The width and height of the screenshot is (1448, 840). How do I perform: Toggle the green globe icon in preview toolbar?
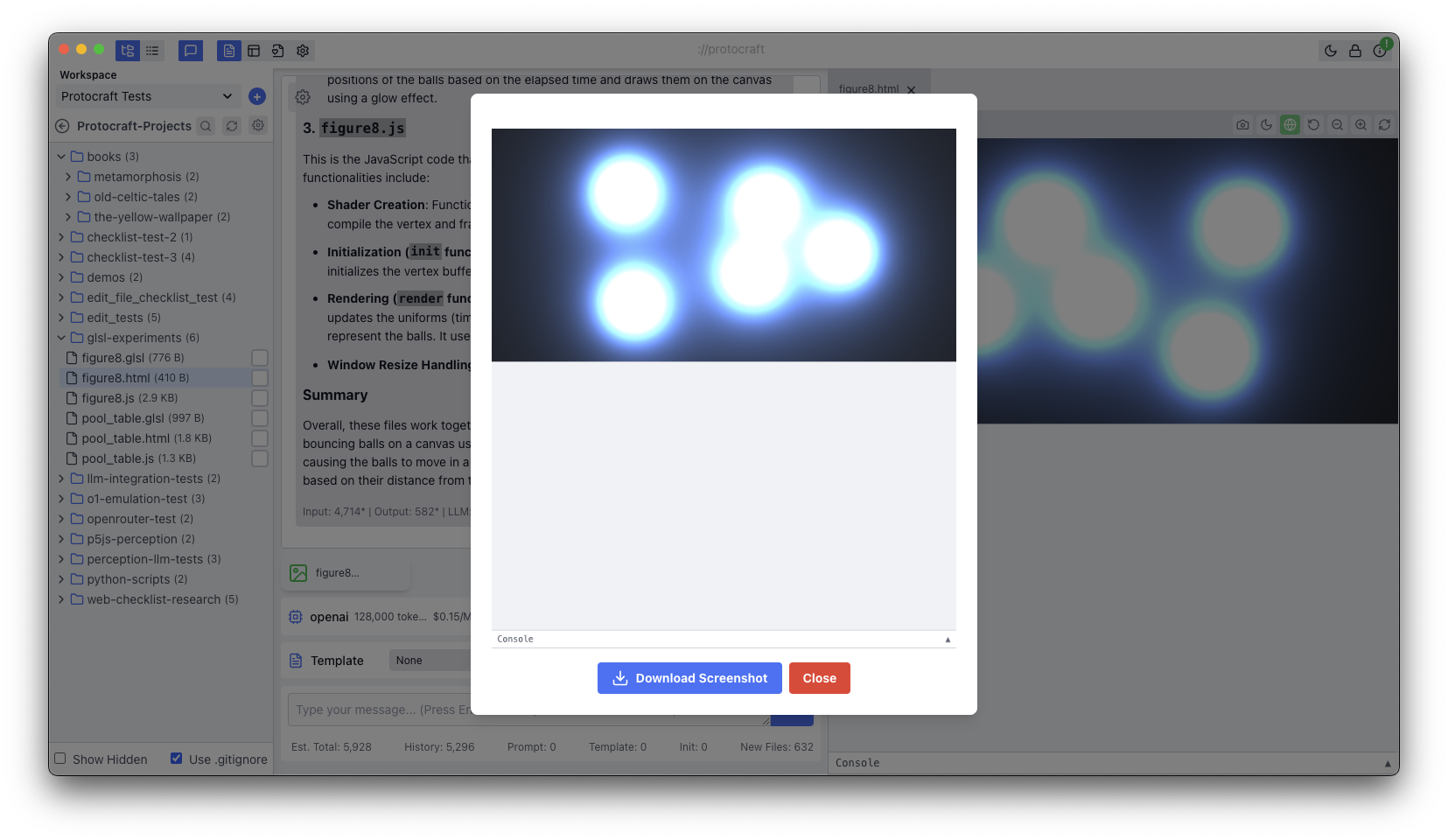(x=1290, y=125)
